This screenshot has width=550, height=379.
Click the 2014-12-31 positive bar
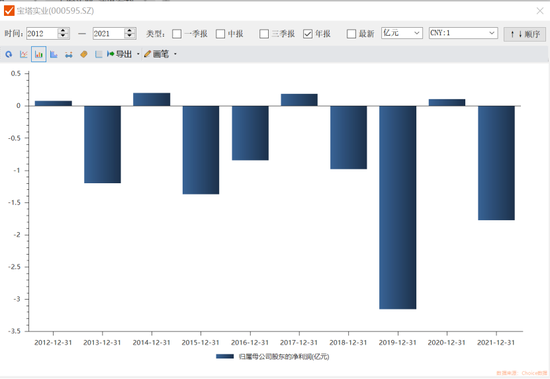tap(152, 99)
